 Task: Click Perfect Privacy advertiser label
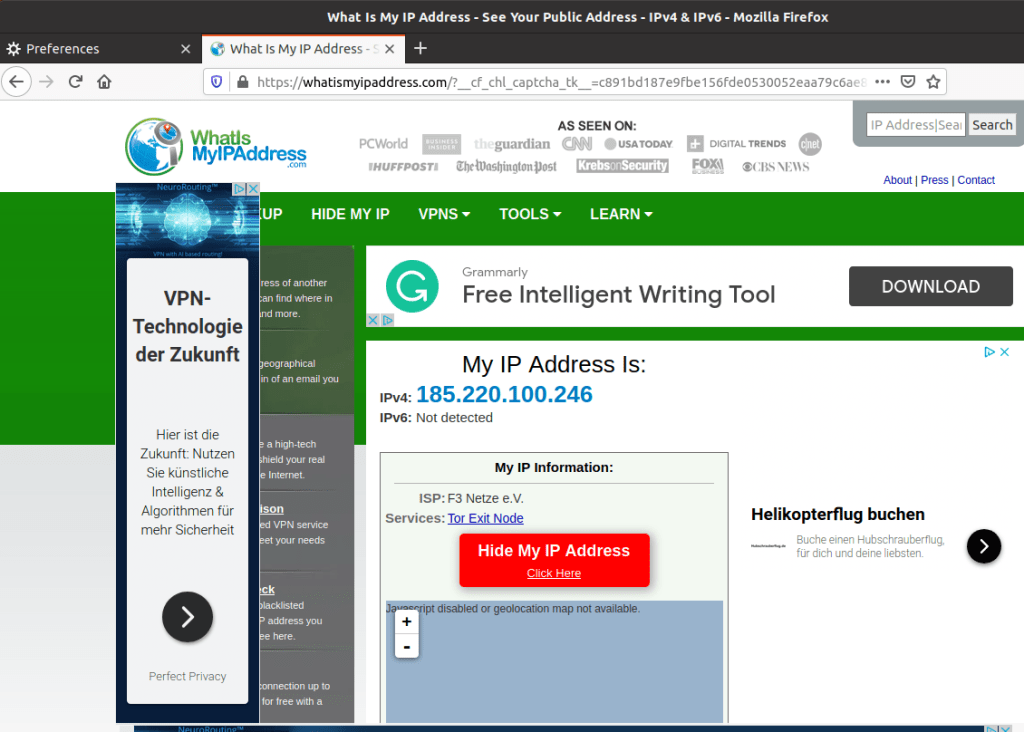187,676
